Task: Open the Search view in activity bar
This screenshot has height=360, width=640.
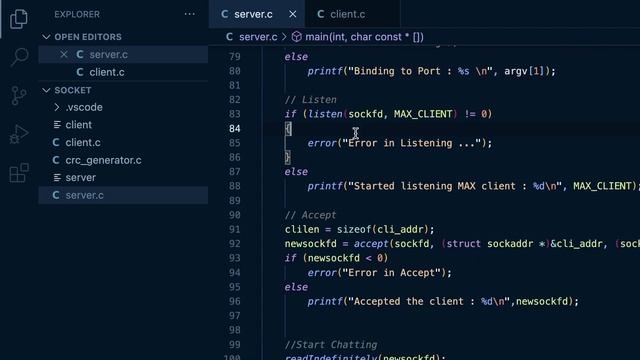Action: pyautogui.click(x=19, y=57)
